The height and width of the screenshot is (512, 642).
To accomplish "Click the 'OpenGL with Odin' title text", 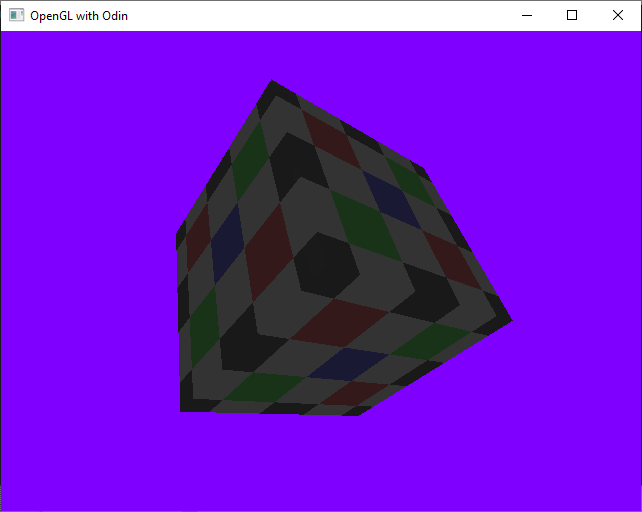I will (x=79, y=16).
